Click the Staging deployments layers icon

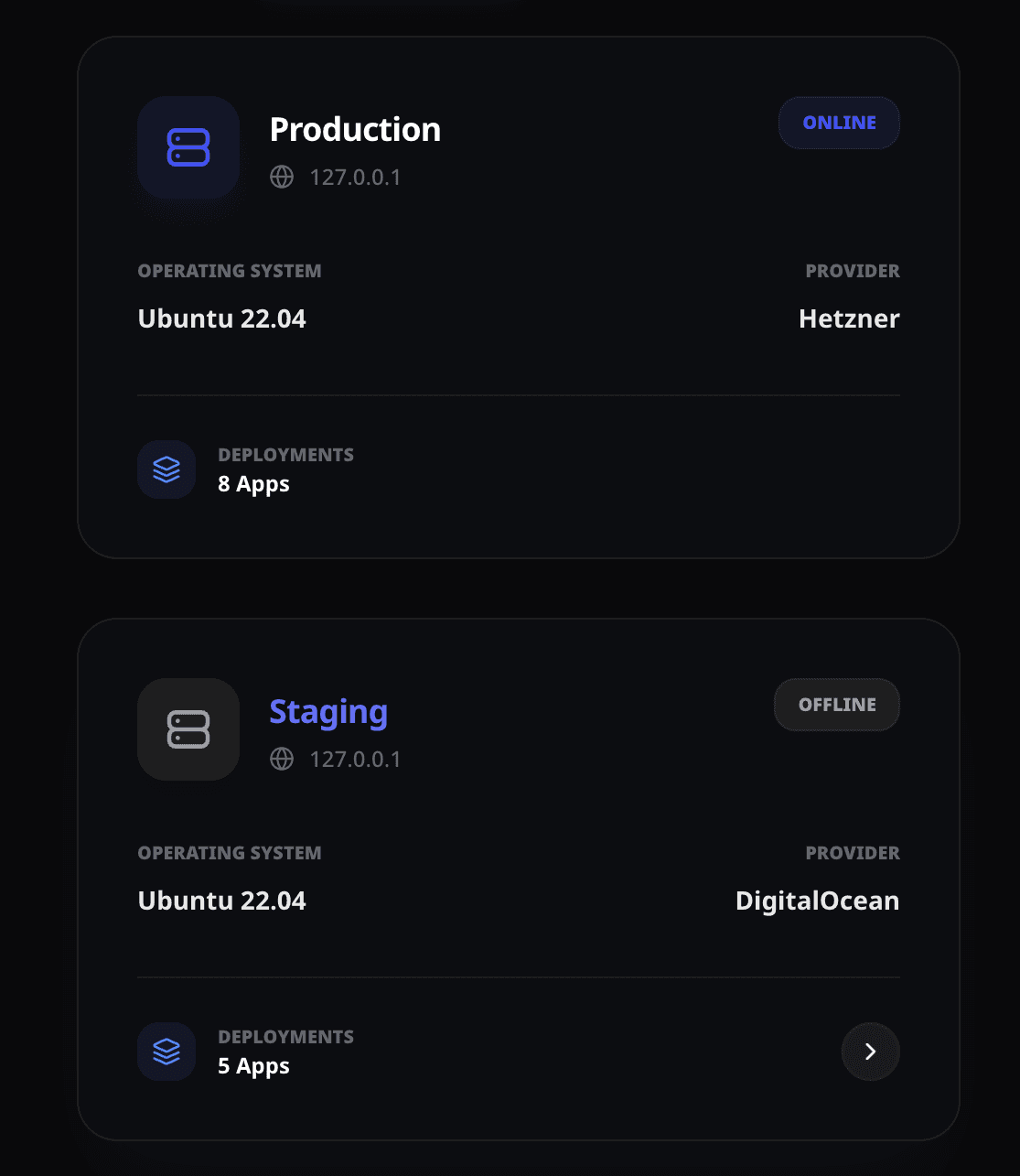[x=166, y=1052]
